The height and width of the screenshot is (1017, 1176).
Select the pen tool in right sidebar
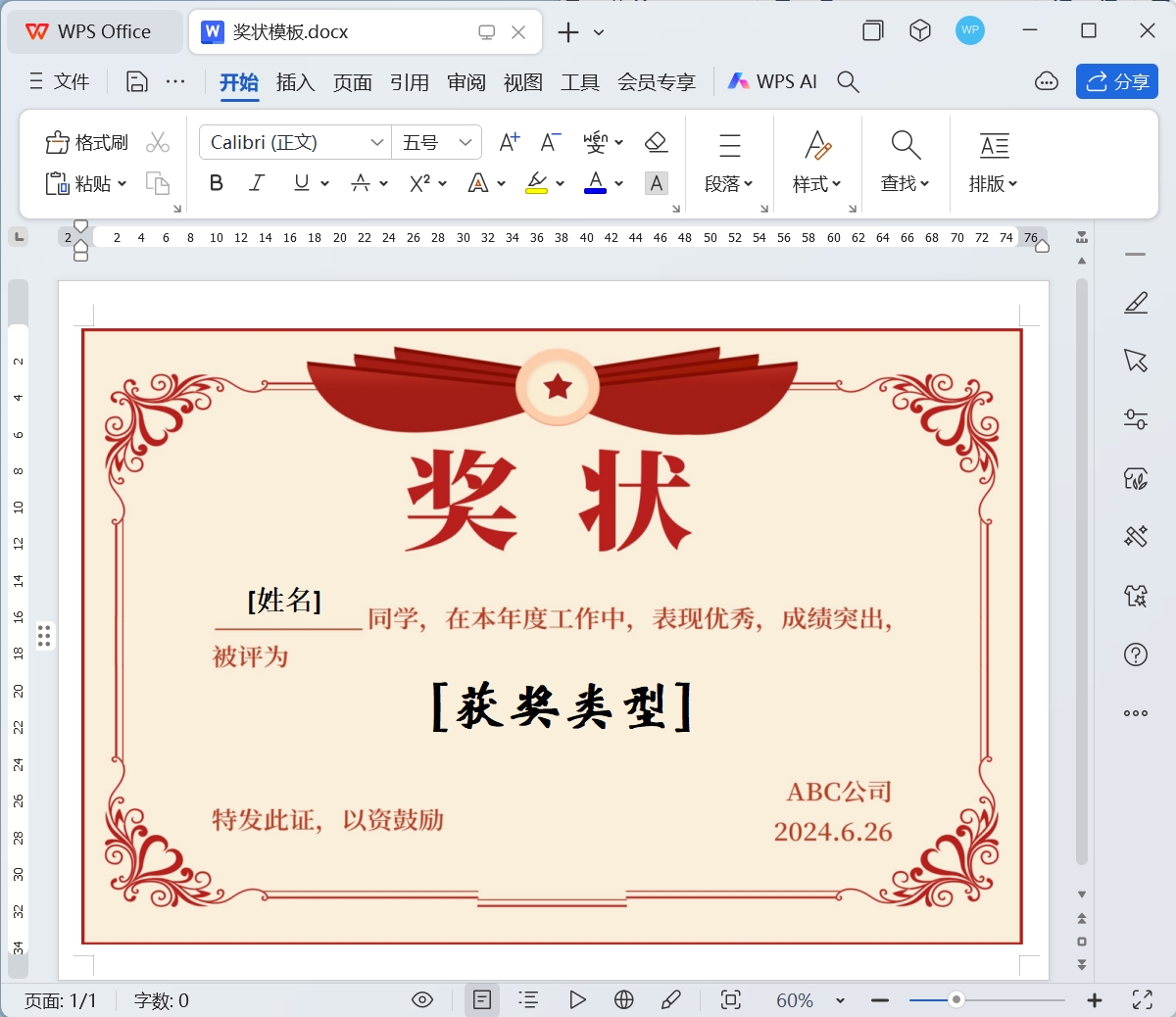coord(1135,303)
